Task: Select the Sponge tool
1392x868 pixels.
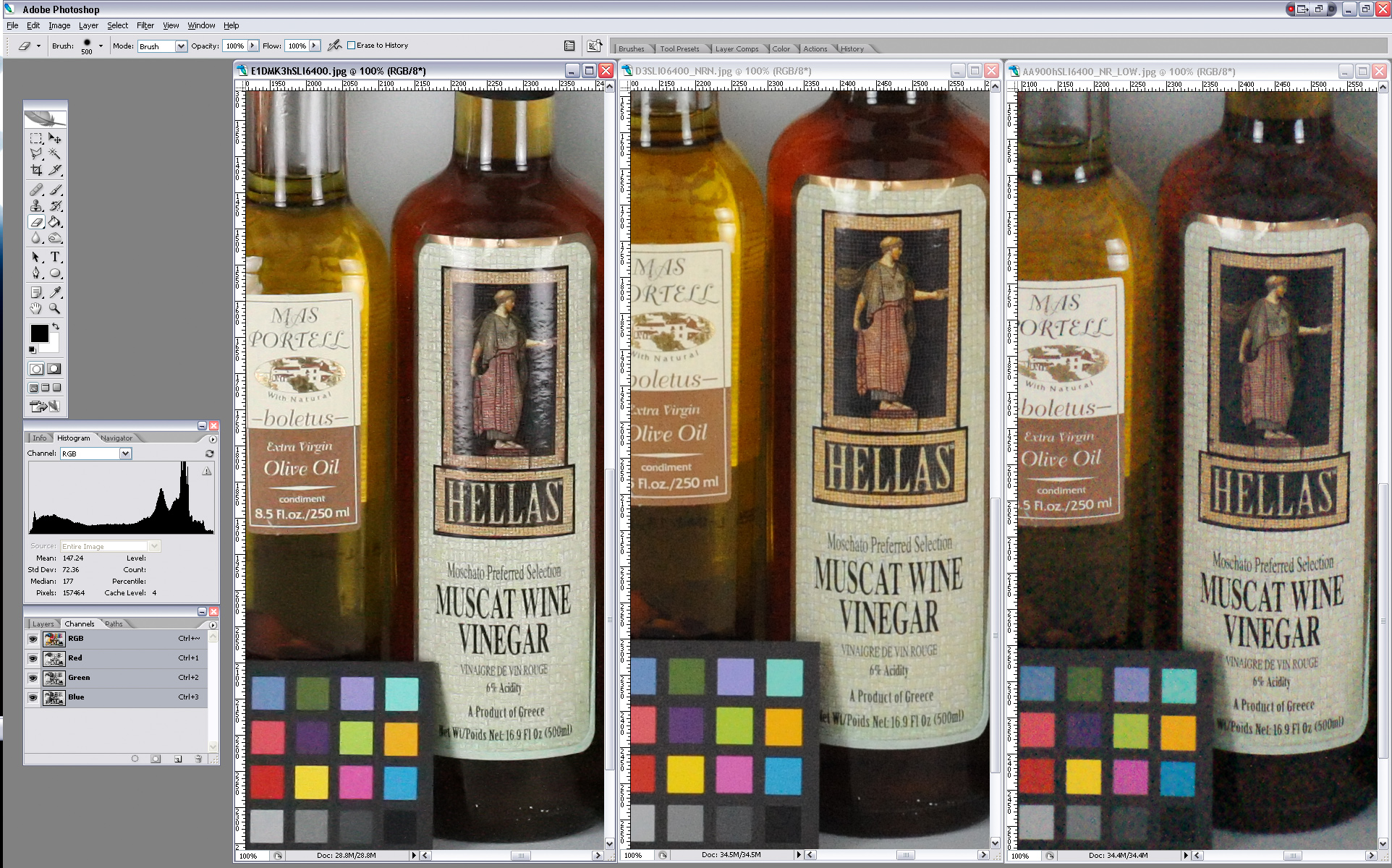Action: click(x=55, y=238)
